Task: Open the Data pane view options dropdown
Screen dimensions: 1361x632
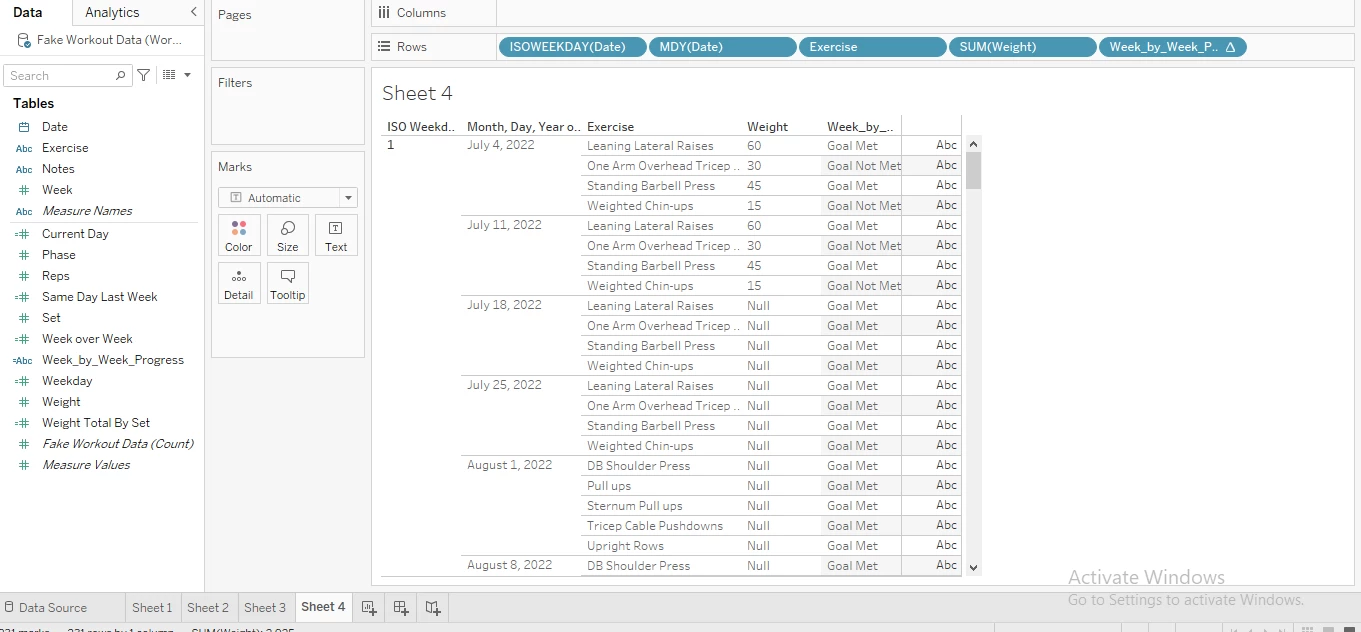Action: pyautogui.click(x=176, y=75)
